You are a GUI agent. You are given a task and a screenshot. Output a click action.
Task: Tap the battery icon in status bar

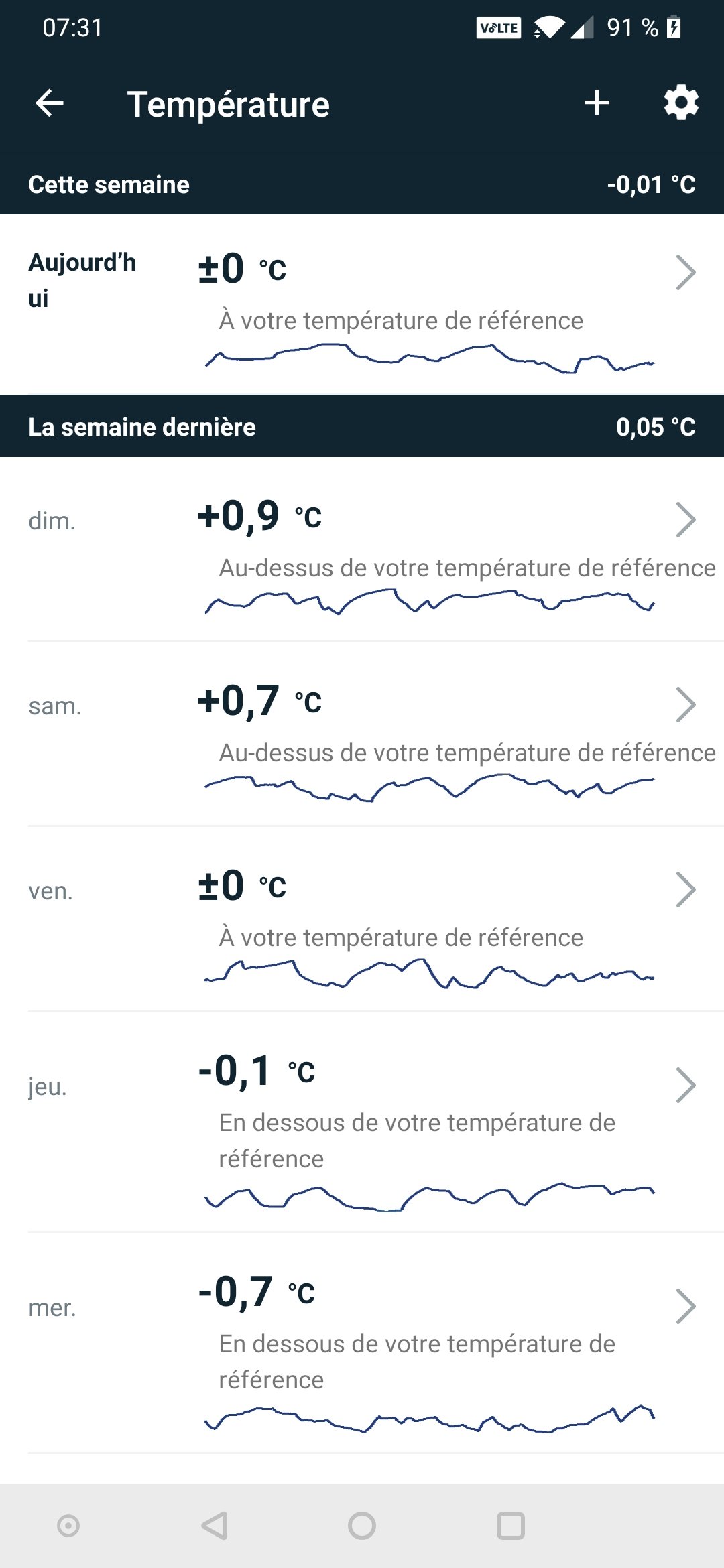[x=674, y=28]
